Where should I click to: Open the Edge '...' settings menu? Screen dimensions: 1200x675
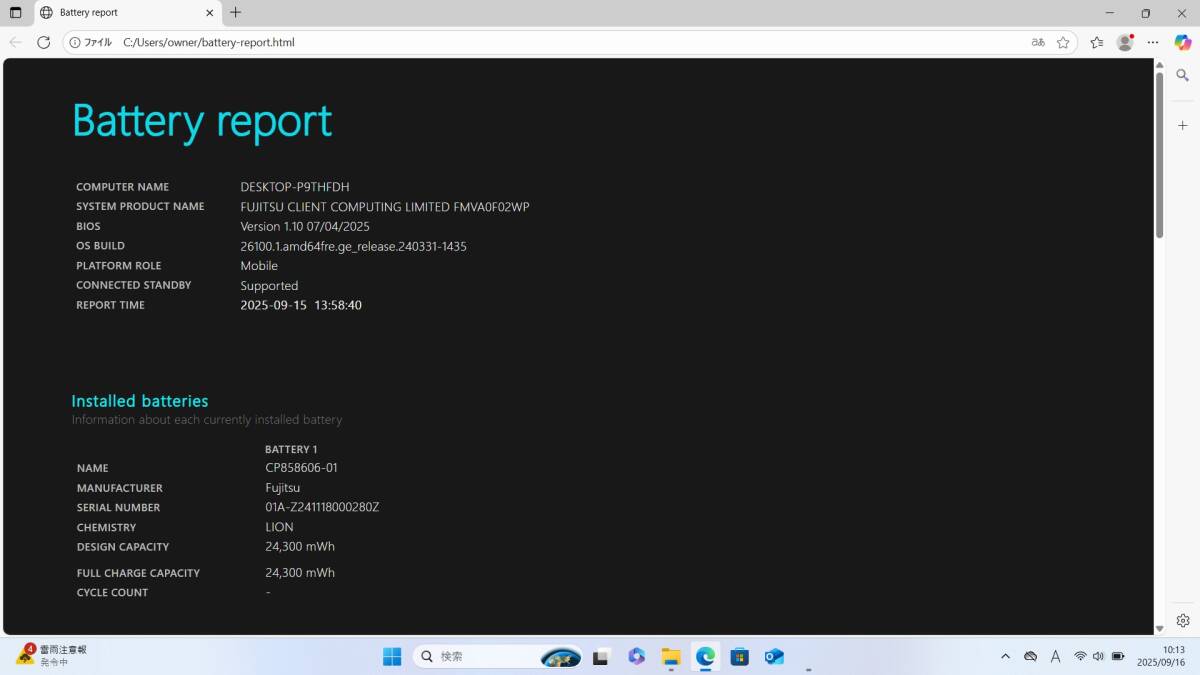tap(1152, 42)
